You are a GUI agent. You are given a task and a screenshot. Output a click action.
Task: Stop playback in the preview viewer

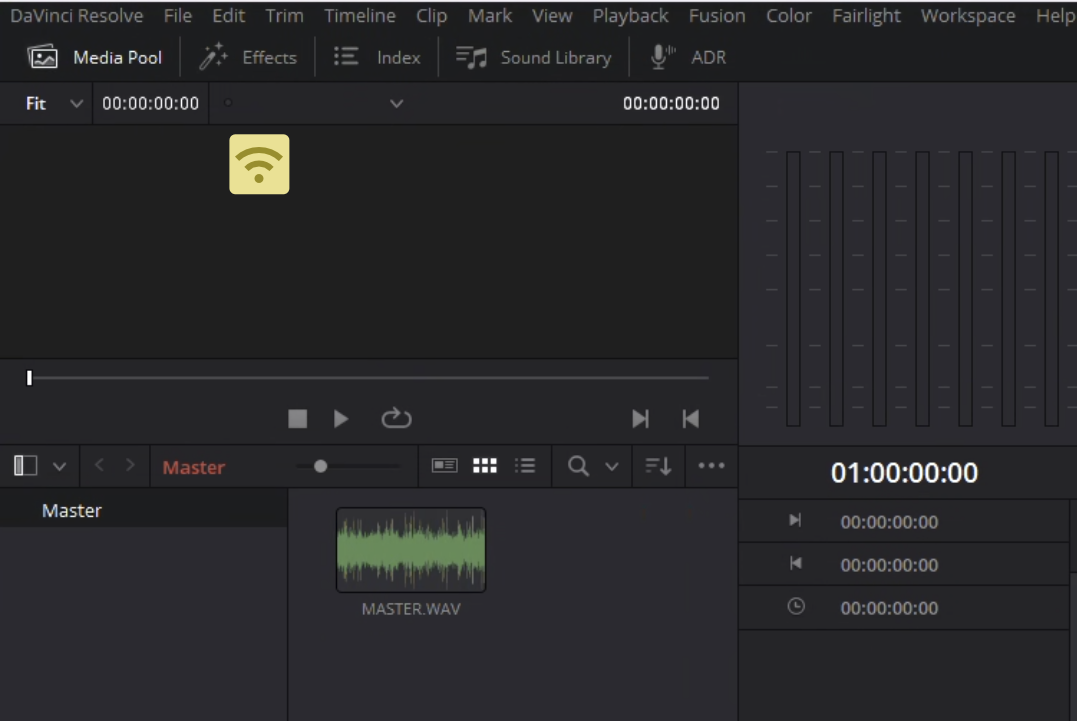click(x=297, y=419)
